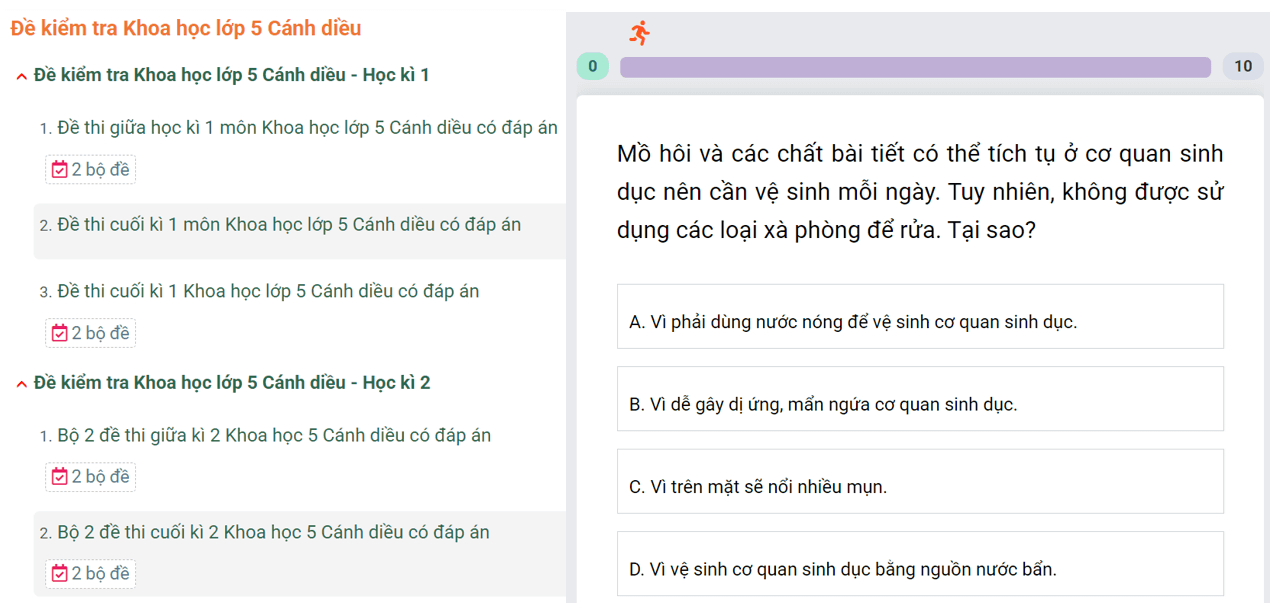
Task: Open 'Đề thi giữa học kì 1 môn Khoa học' link
Action: [x=307, y=128]
